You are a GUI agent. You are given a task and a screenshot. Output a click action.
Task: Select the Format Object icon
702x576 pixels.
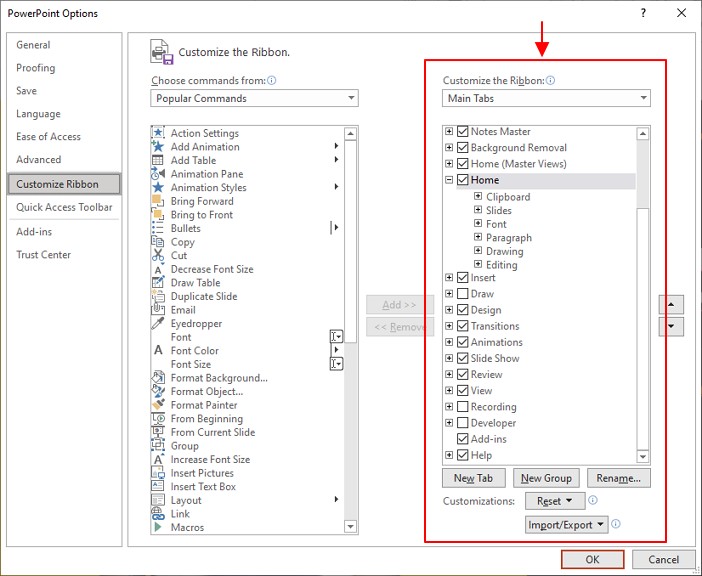click(x=158, y=391)
